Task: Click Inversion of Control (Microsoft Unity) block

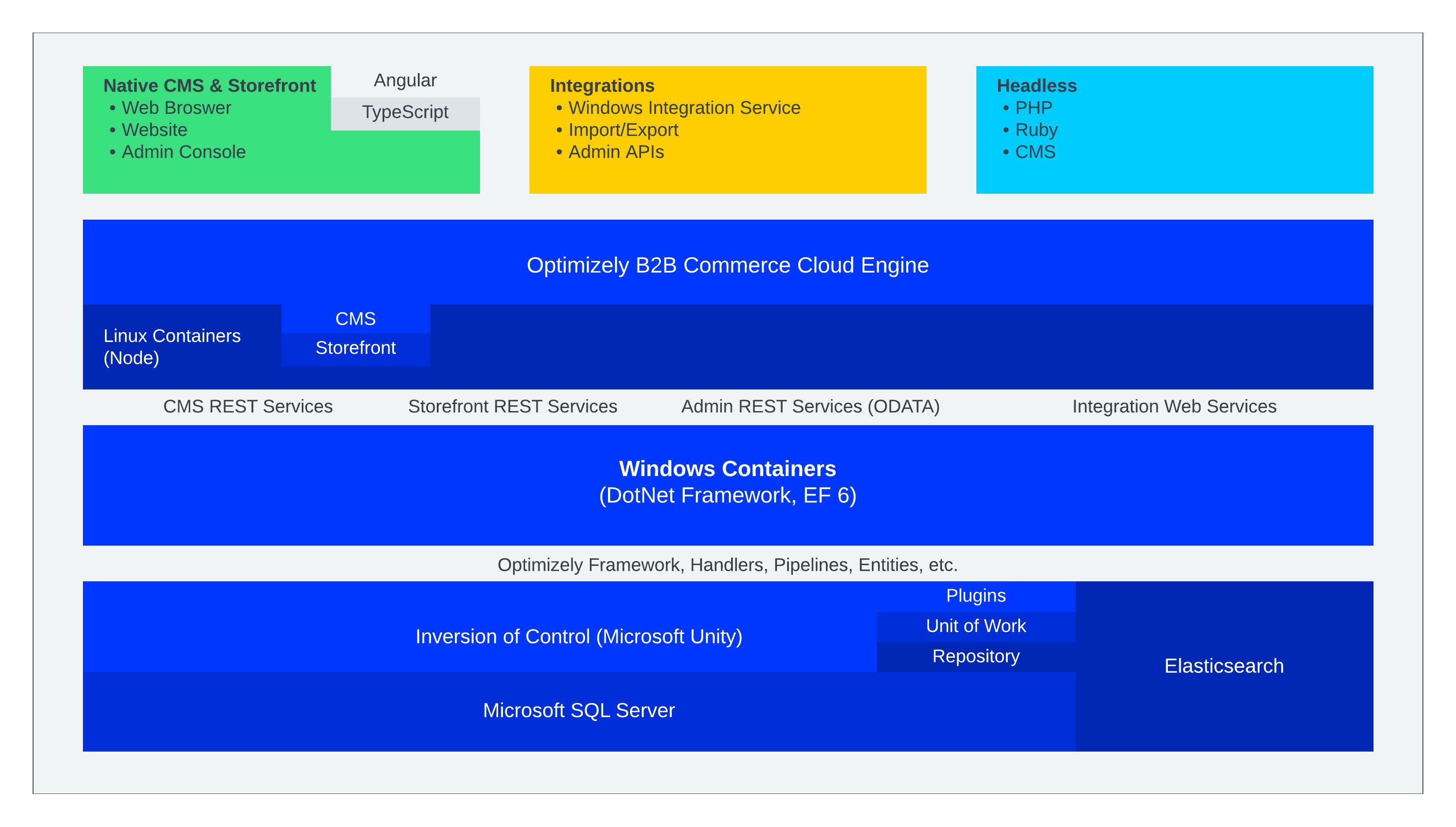Action: [578, 637]
